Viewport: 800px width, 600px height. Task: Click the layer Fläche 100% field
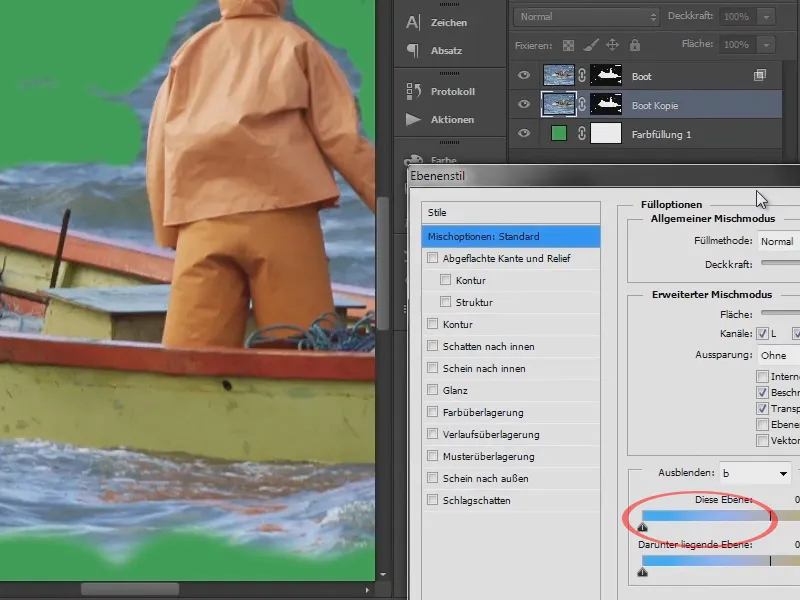click(738, 45)
